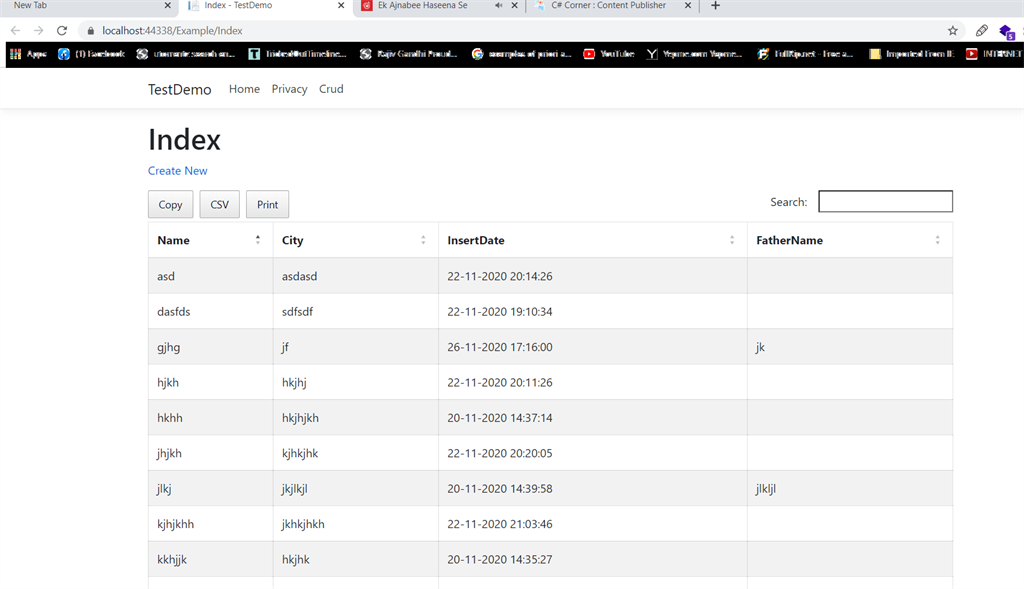
Task: Select the 'sdfsdf' city cell
Action: tap(355, 311)
